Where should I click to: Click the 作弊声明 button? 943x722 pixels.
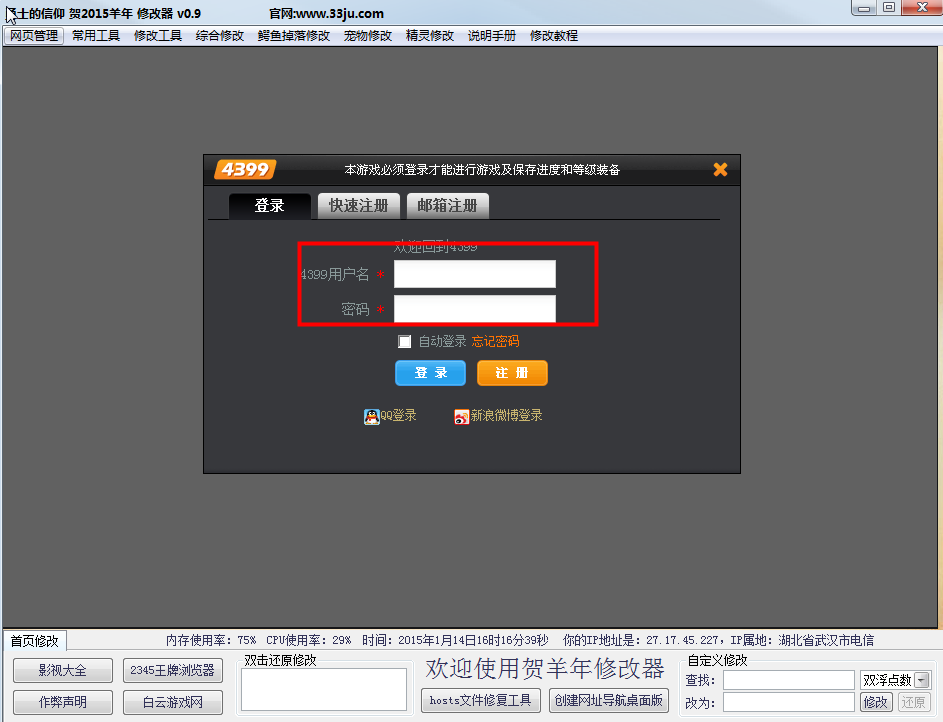pos(63,702)
